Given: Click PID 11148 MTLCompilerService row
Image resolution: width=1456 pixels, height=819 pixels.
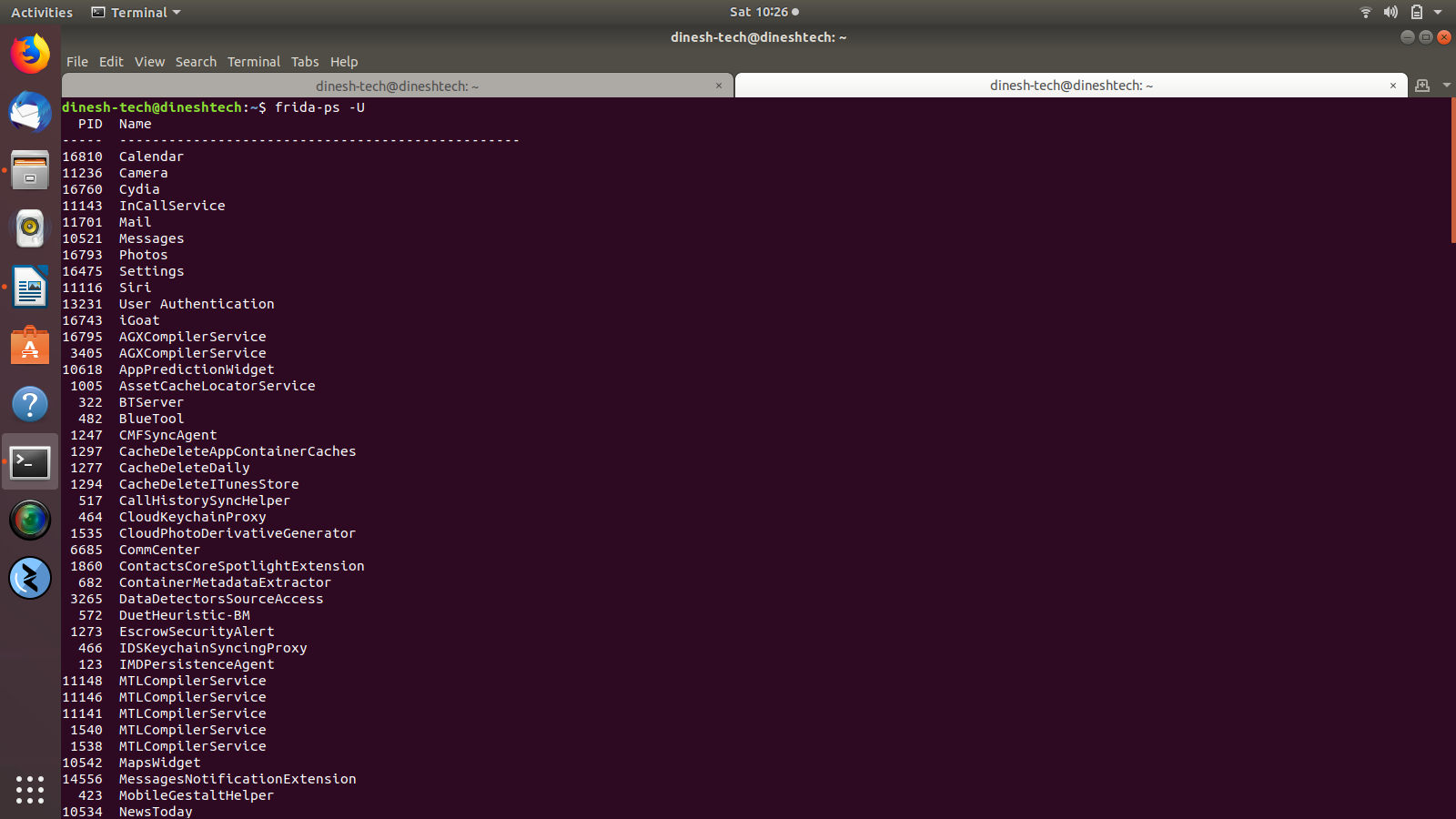Looking at the screenshot, I should coord(164,681).
